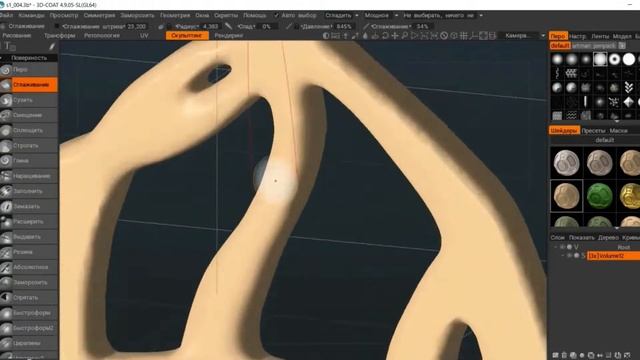The image size is (640, 360).
Task: Select the Спрятать sculpt tool
Action: pos(29,298)
